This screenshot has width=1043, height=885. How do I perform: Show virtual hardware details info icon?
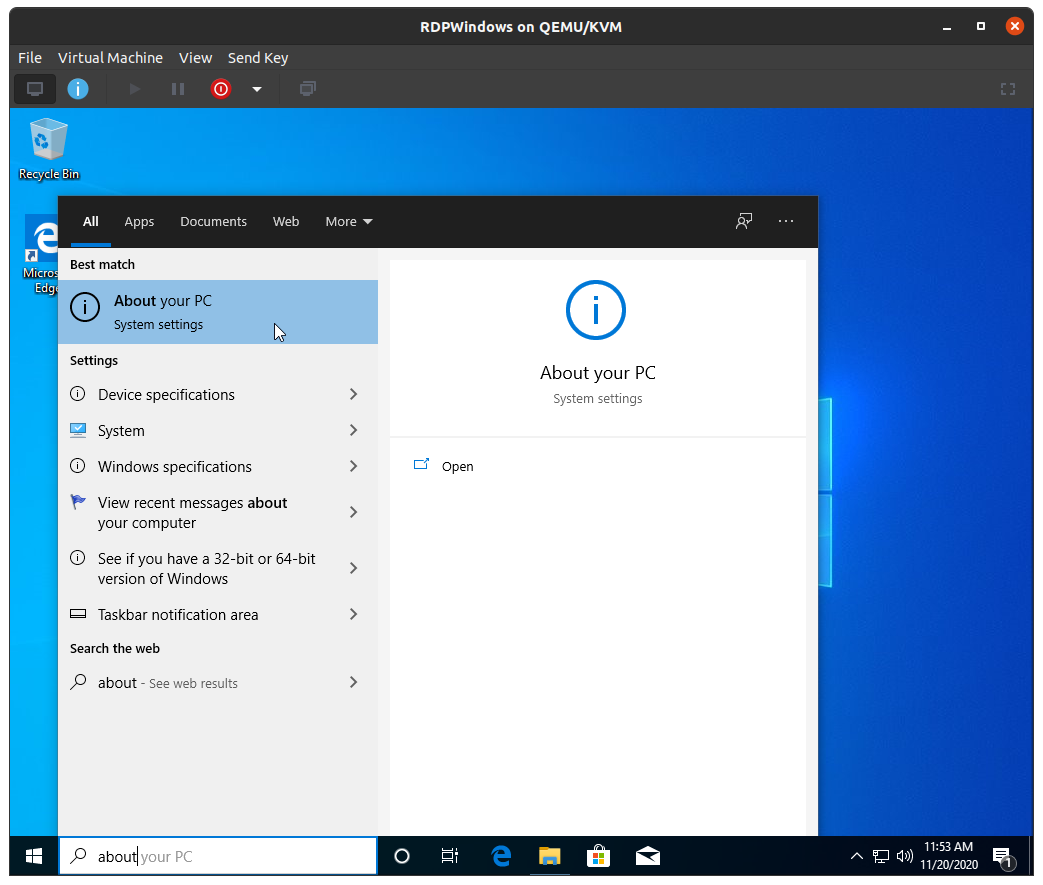tap(78, 89)
